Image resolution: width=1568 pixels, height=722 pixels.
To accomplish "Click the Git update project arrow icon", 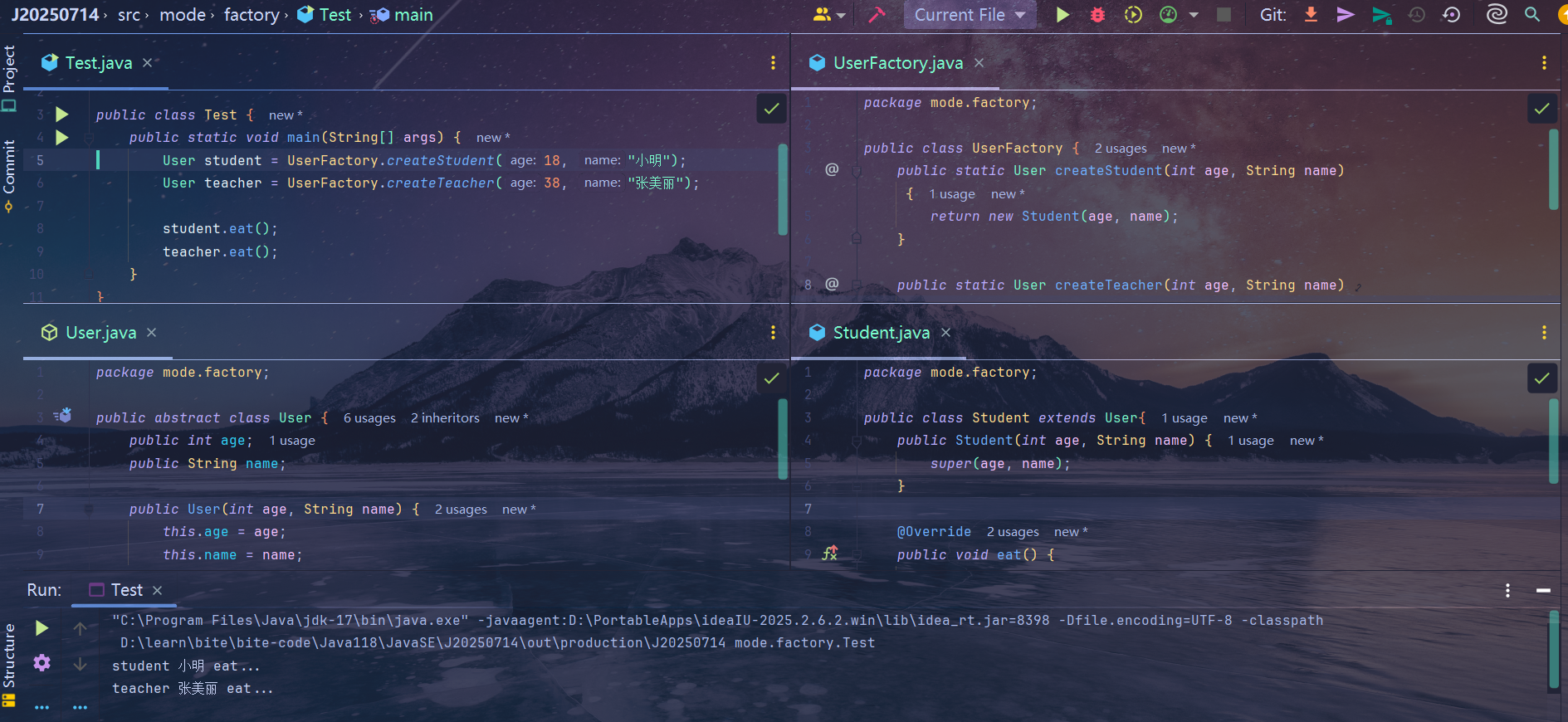I will [x=1312, y=15].
